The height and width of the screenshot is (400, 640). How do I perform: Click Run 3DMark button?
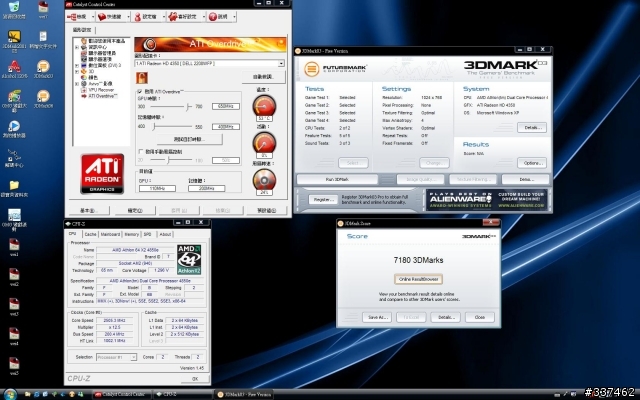pyautogui.click(x=337, y=180)
